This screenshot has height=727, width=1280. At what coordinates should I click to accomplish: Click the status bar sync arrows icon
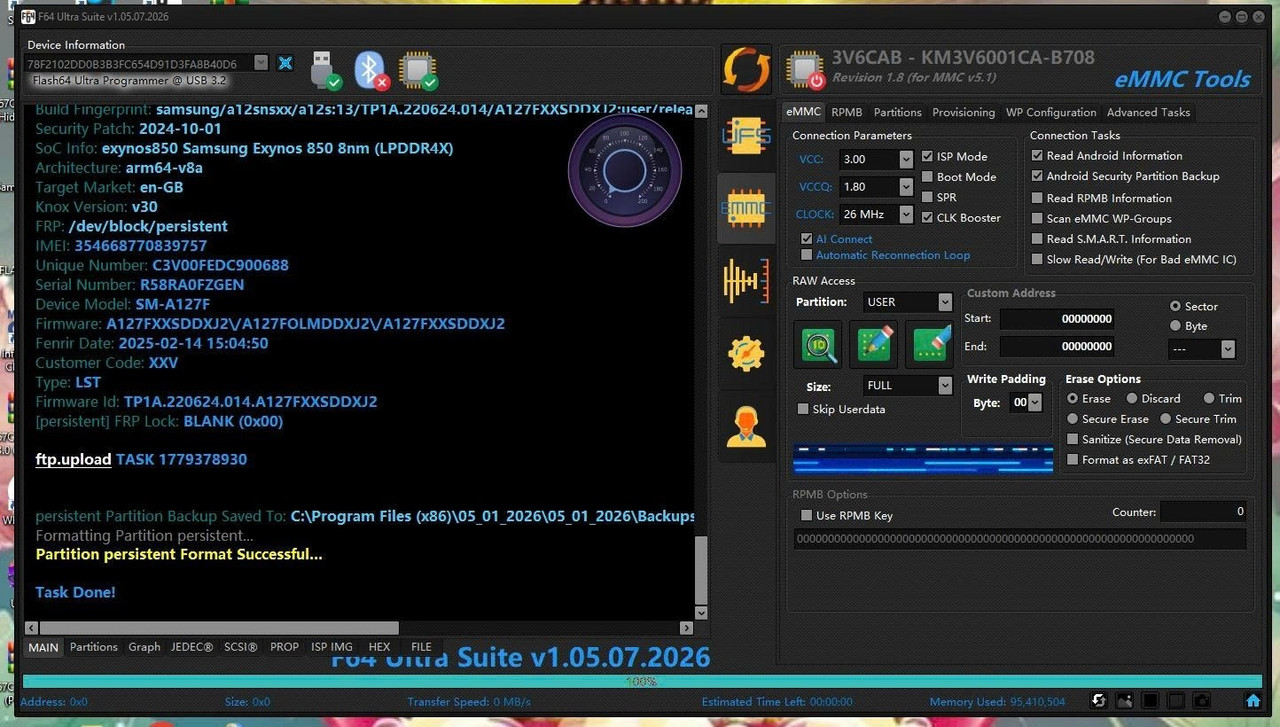pyautogui.click(x=1099, y=701)
